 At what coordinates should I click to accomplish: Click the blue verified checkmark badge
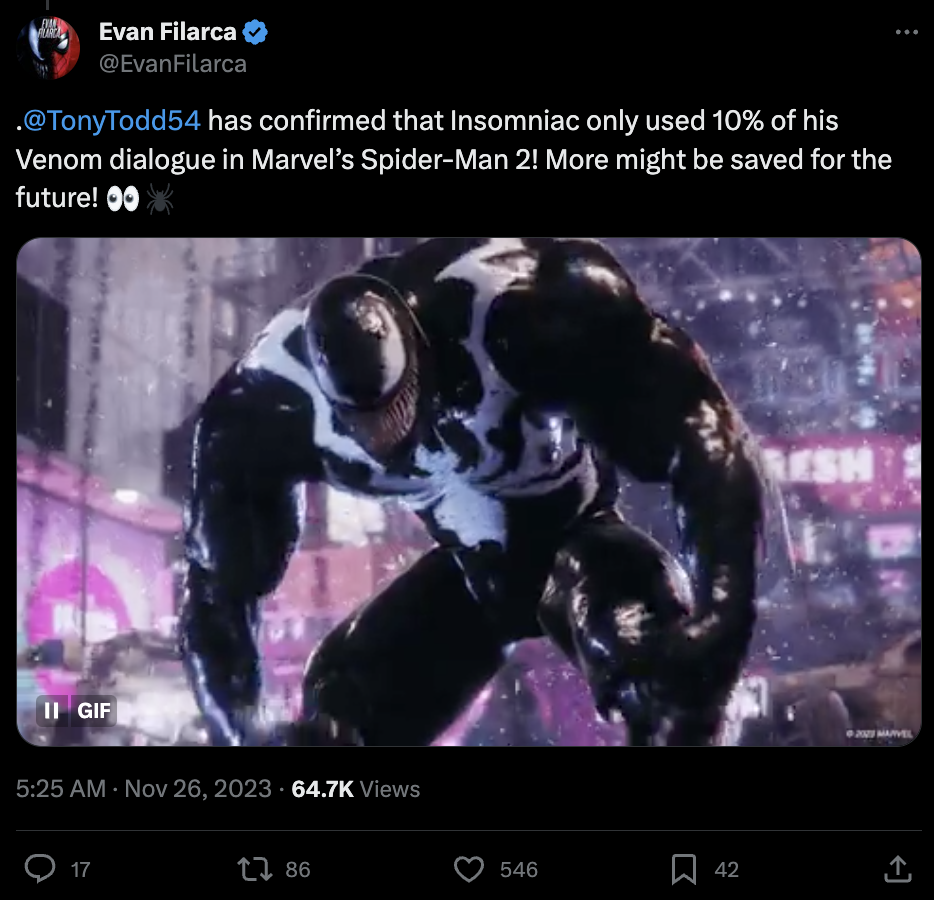(x=256, y=32)
